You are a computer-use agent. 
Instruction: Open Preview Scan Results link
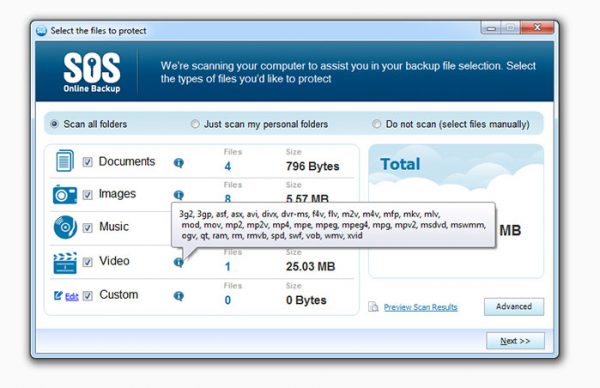421,307
